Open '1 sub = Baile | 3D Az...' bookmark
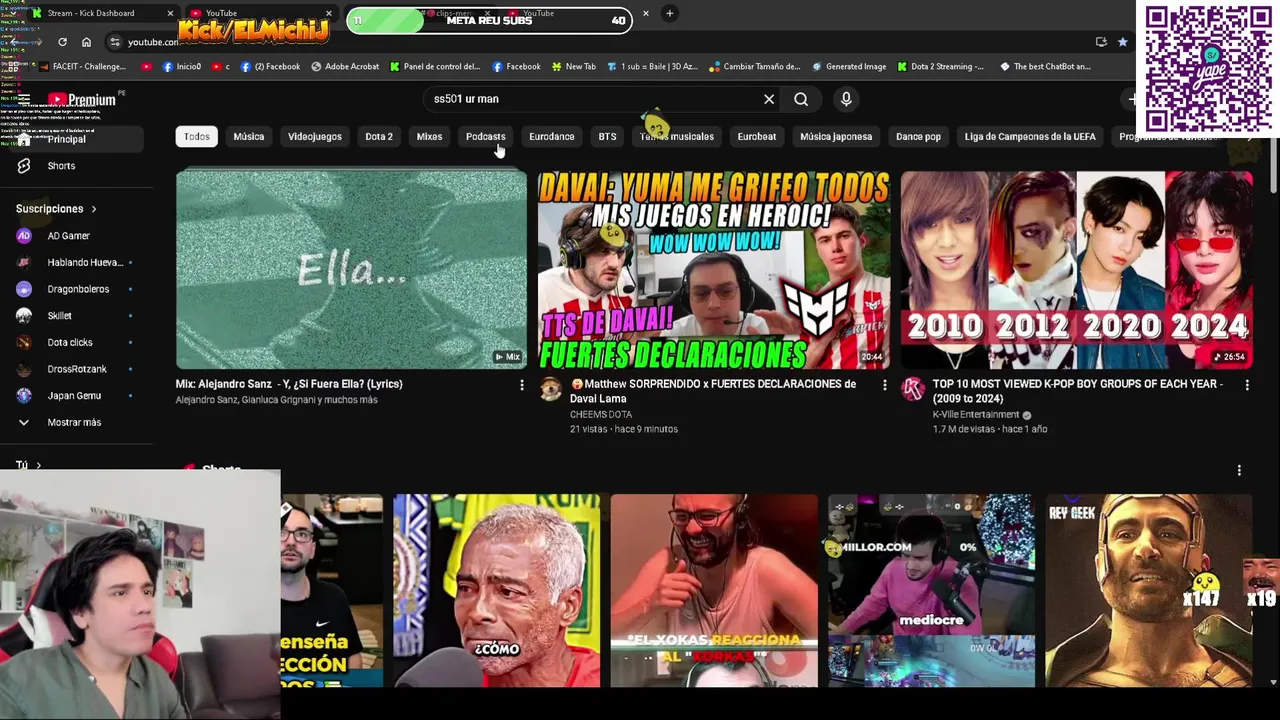 coord(652,67)
